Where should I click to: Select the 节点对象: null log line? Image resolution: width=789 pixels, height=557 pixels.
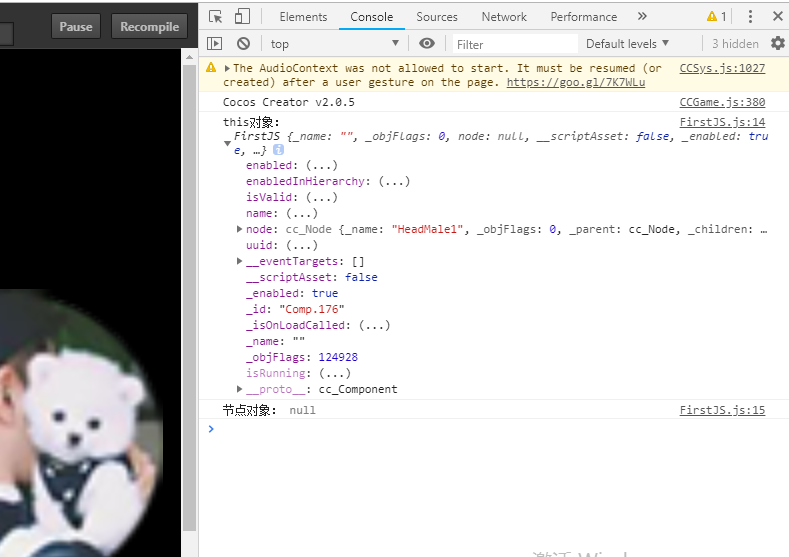(269, 410)
